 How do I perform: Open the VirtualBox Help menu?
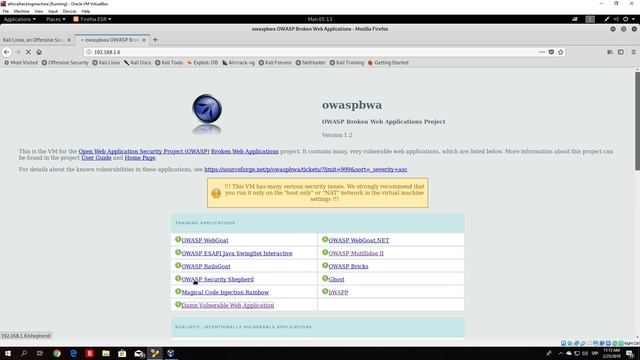[x=86, y=11]
